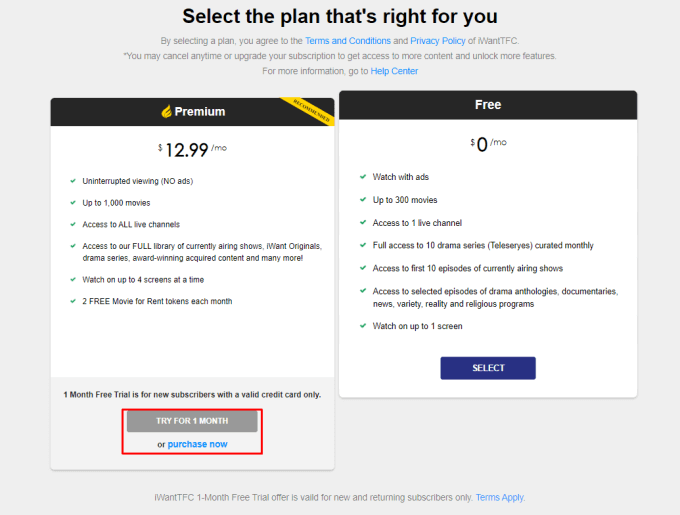
Task: Open the Privacy Policy link
Action: click(437, 41)
